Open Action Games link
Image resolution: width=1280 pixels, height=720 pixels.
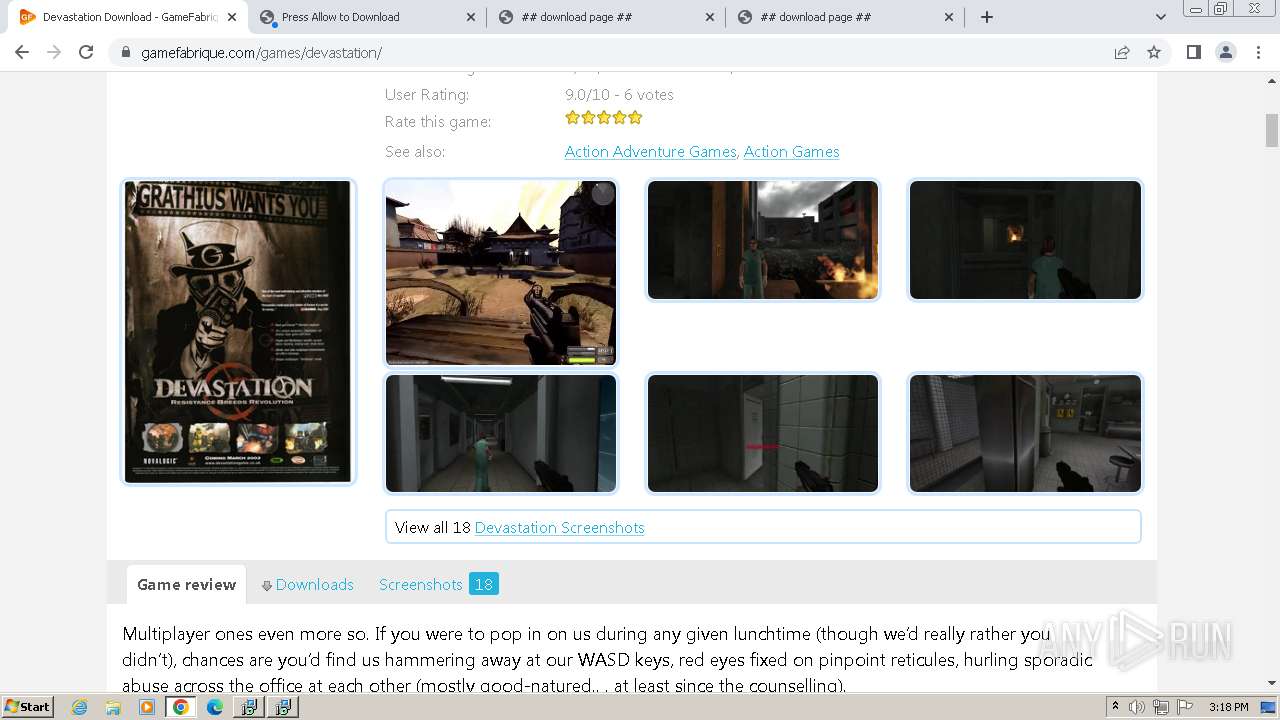click(x=791, y=152)
